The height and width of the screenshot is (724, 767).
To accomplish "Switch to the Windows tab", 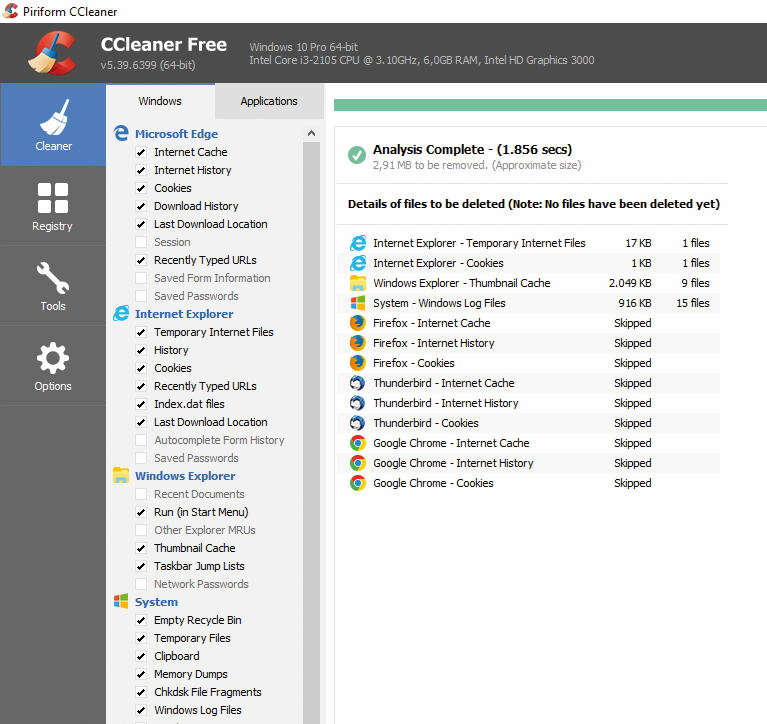I will coord(160,101).
